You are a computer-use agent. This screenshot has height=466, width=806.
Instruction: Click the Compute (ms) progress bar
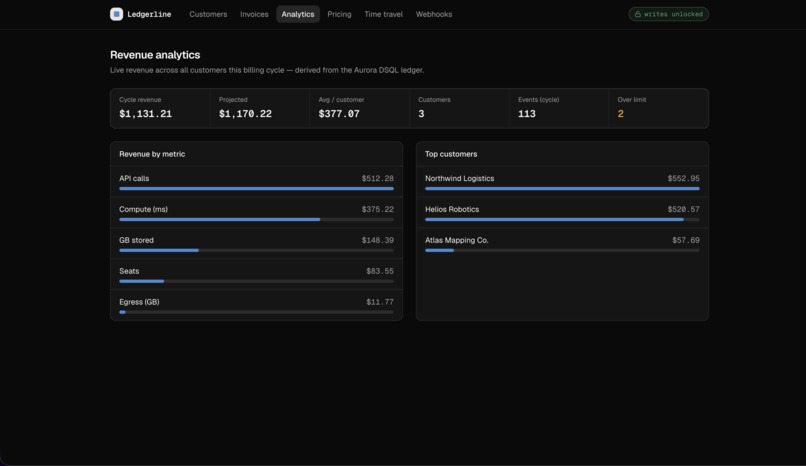257,219
